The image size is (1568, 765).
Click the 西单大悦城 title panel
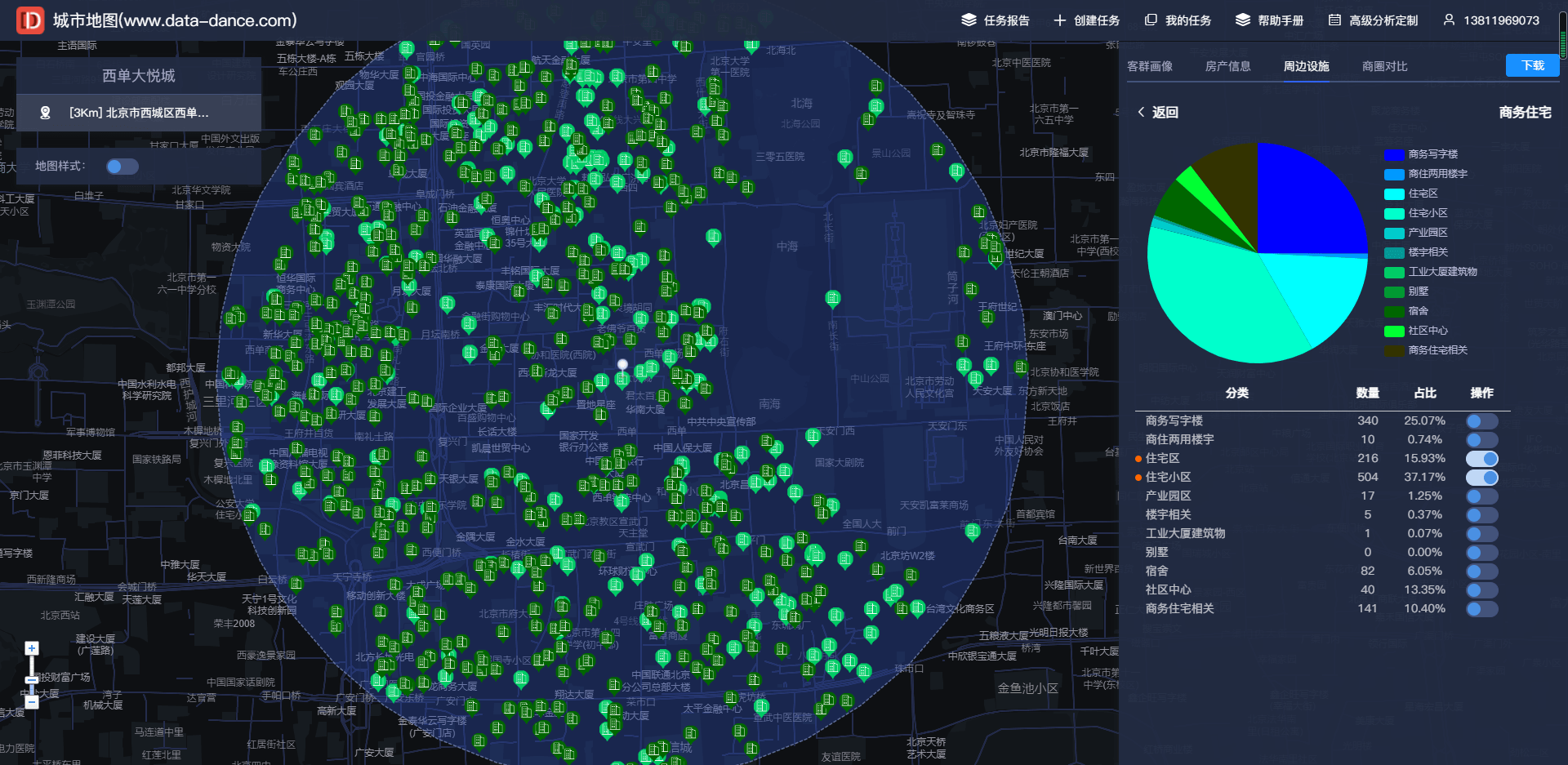point(139,76)
